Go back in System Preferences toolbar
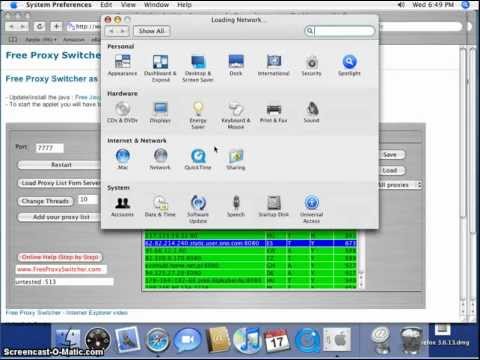 click(111, 31)
